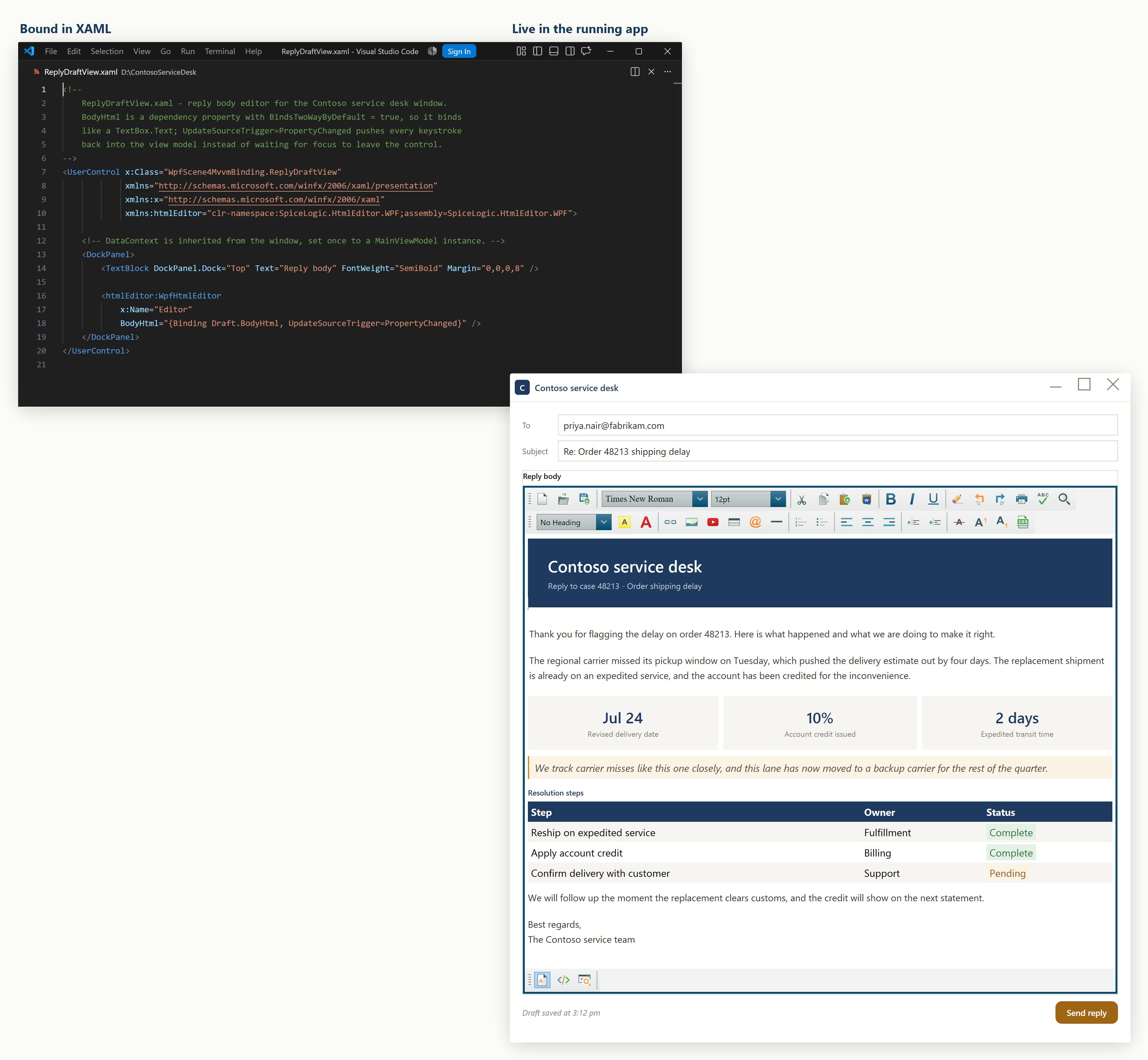This screenshot has width=1148, height=1060.
Task: Click the Open file folder icon
Action: pos(563,499)
